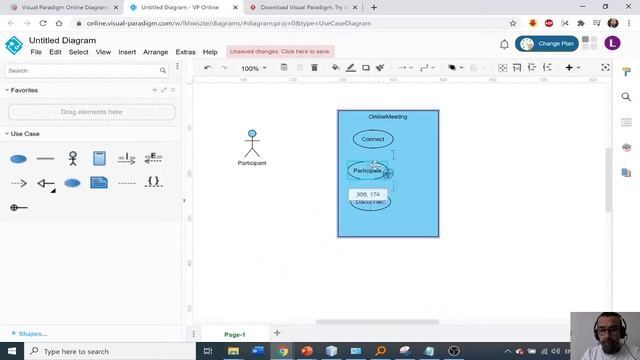The height and width of the screenshot is (360, 640).
Task: Pick the solid Association line shape
Action: [45, 158]
